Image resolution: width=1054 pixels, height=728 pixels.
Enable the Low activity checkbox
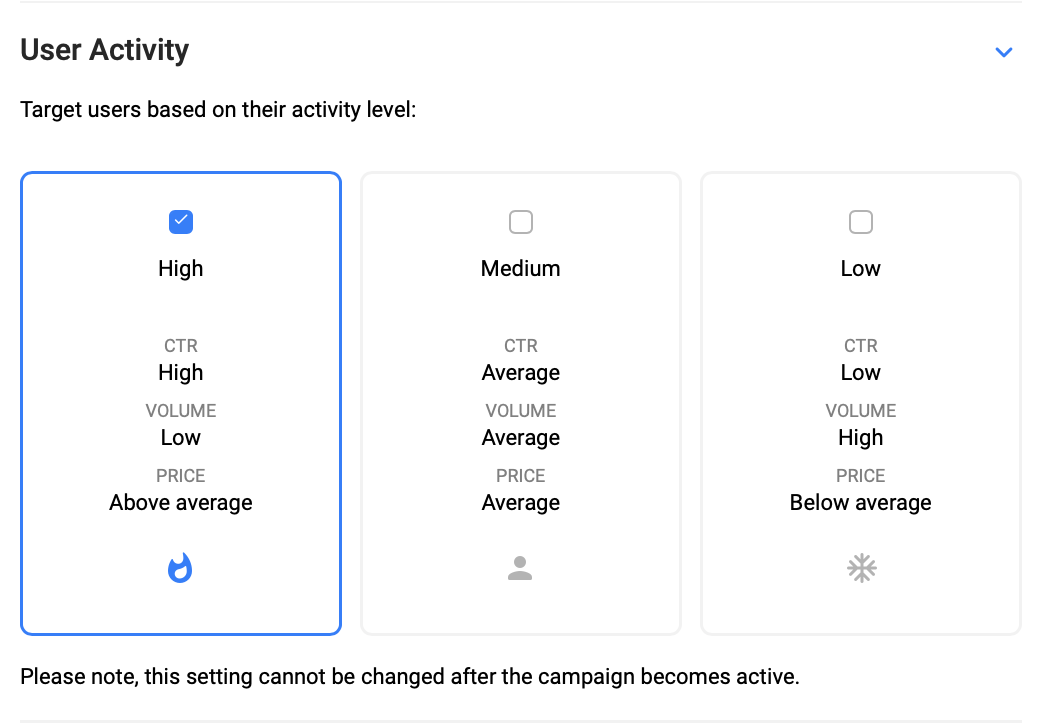coord(861,222)
